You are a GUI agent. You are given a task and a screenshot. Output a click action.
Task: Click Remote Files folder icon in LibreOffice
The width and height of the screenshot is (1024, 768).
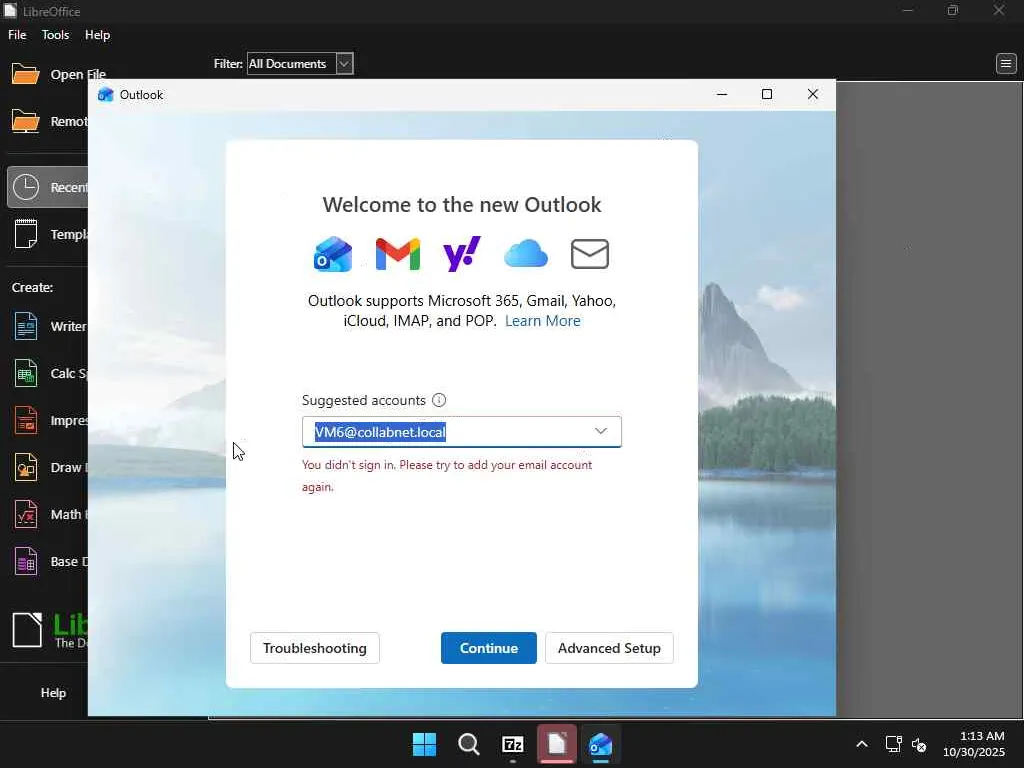click(25, 121)
